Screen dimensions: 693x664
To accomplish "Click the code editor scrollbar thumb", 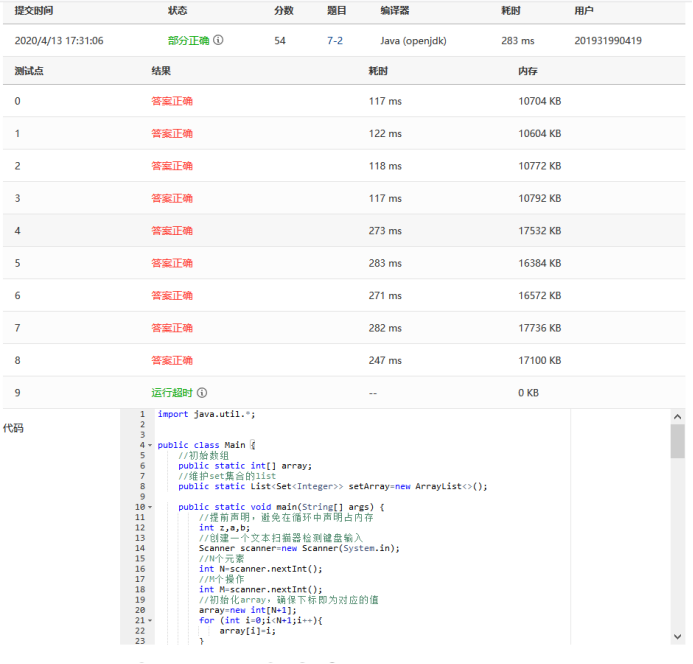I will 678,441.
